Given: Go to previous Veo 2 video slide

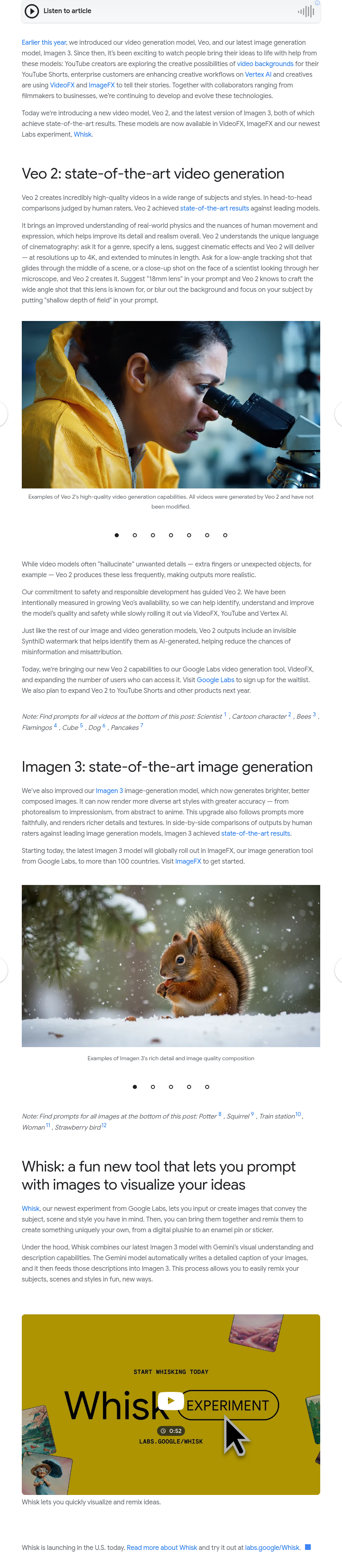Looking at the screenshot, I should tap(3, 414).
